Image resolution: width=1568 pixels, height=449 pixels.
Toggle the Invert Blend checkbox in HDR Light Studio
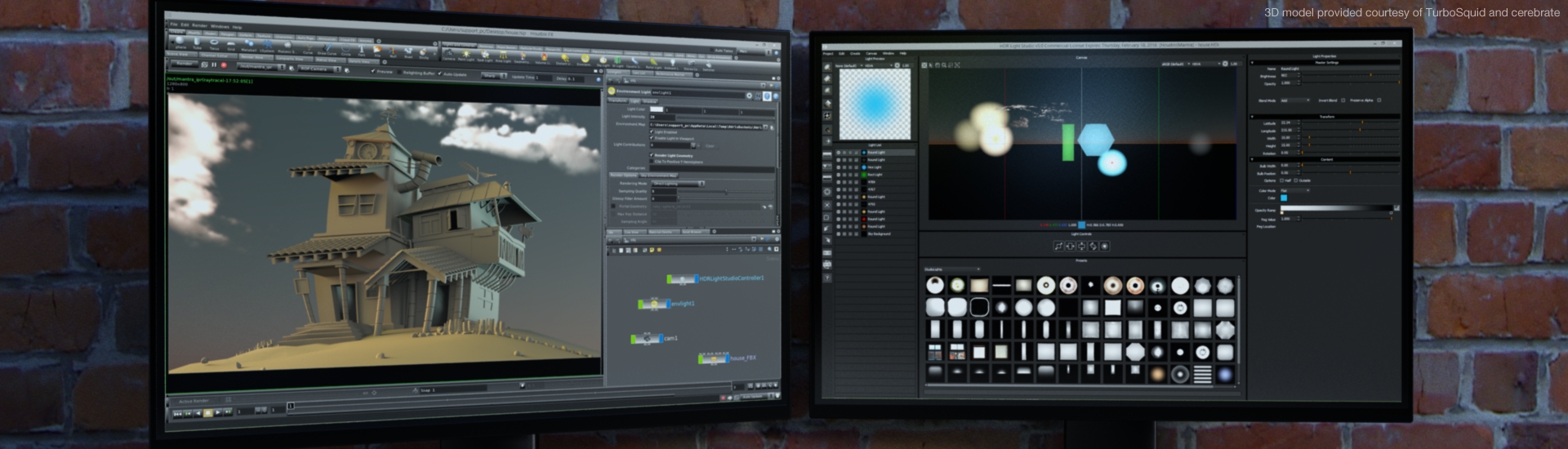click(x=1343, y=100)
